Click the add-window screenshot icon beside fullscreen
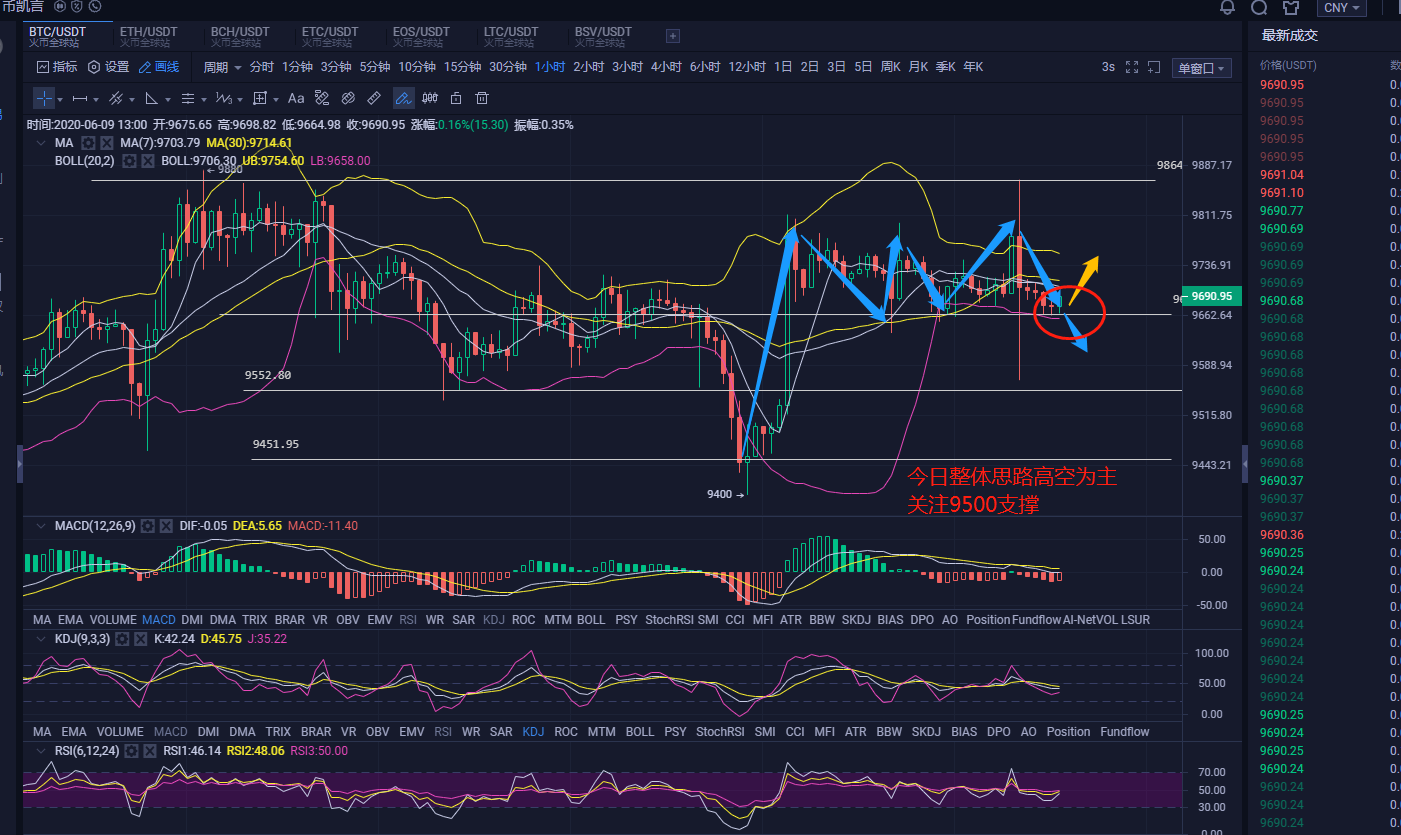The width and height of the screenshot is (1401, 835). click(1156, 67)
